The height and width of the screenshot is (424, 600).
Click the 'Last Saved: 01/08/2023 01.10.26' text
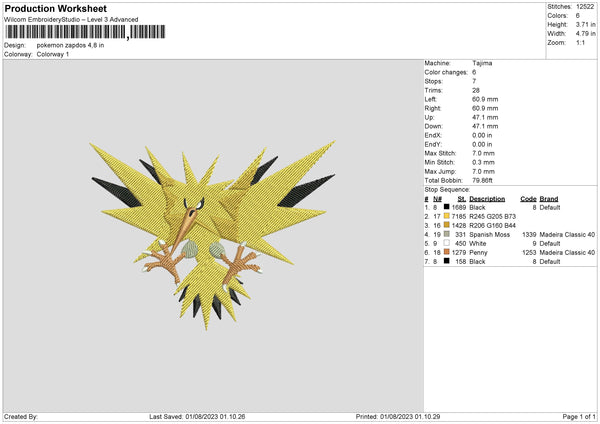(197, 417)
